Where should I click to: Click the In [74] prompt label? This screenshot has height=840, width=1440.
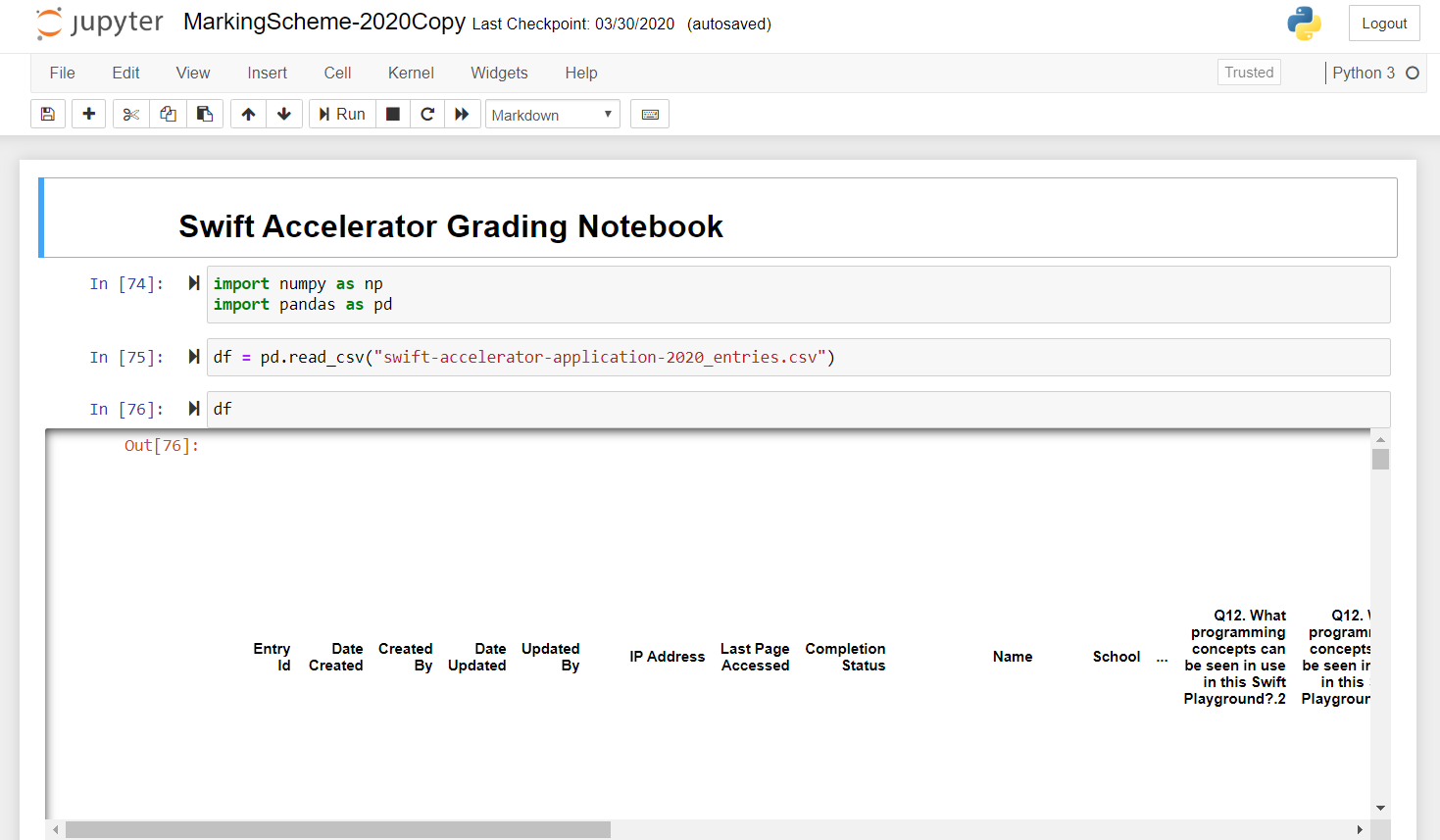[x=126, y=283]
